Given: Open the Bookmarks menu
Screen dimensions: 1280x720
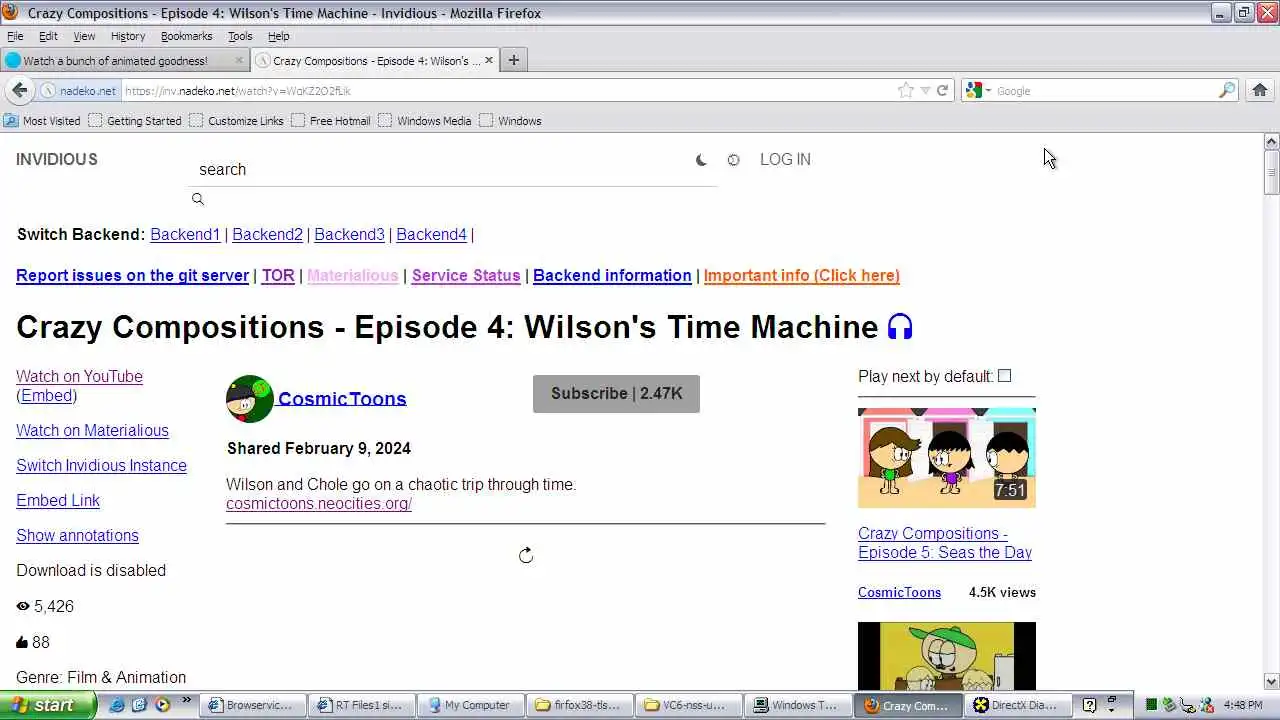Looking at the screenshot, I should 186,36.
